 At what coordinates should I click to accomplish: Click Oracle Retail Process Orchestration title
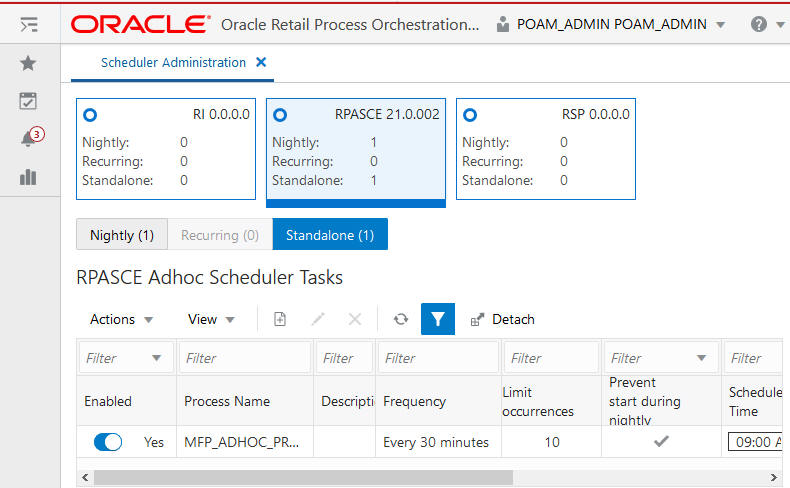coord(350,24)
